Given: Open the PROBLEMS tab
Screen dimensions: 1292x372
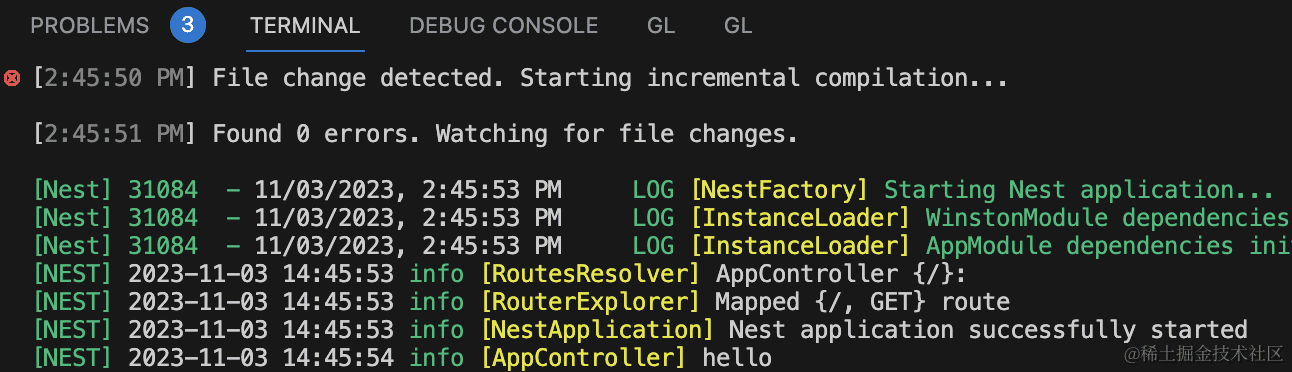Looking at the screenshot, I should click(90, 26).
